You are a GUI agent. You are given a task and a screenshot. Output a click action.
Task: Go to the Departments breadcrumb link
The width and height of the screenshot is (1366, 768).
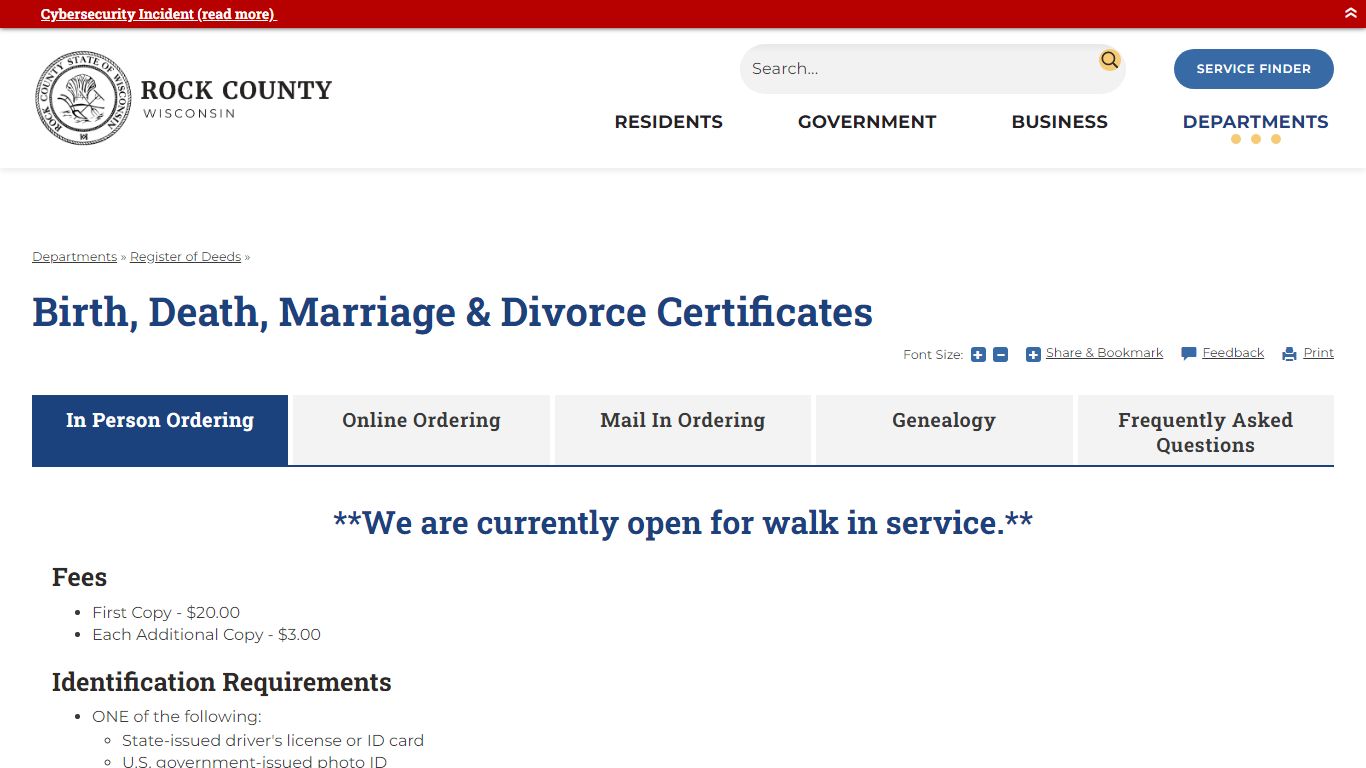pyautogui.click(x=75, y=257)
